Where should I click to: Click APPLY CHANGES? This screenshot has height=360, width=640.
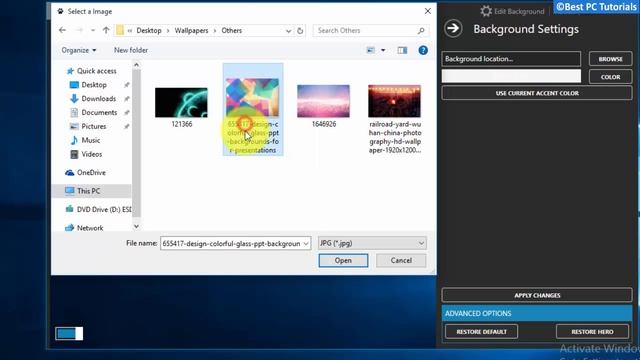pyautogui.click(x=537, y=295)
